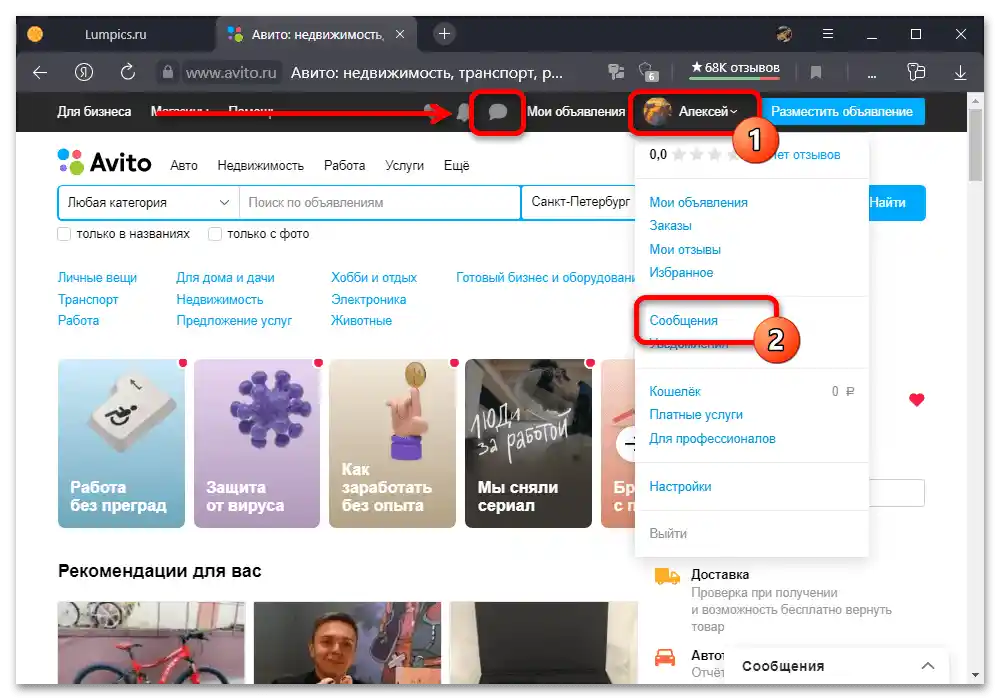Open the Авто category link

184,166
